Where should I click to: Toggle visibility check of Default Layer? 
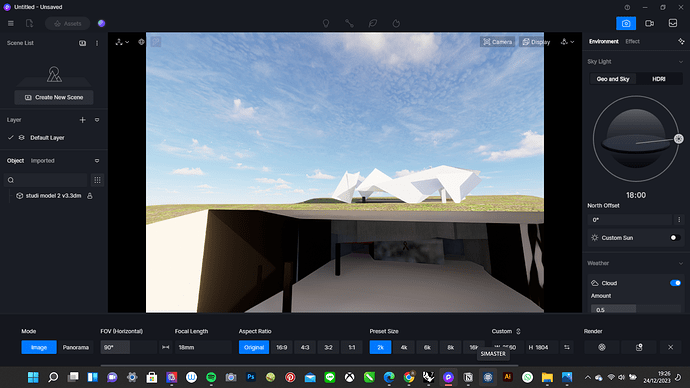pyautogui.click(x=11, y=138)
